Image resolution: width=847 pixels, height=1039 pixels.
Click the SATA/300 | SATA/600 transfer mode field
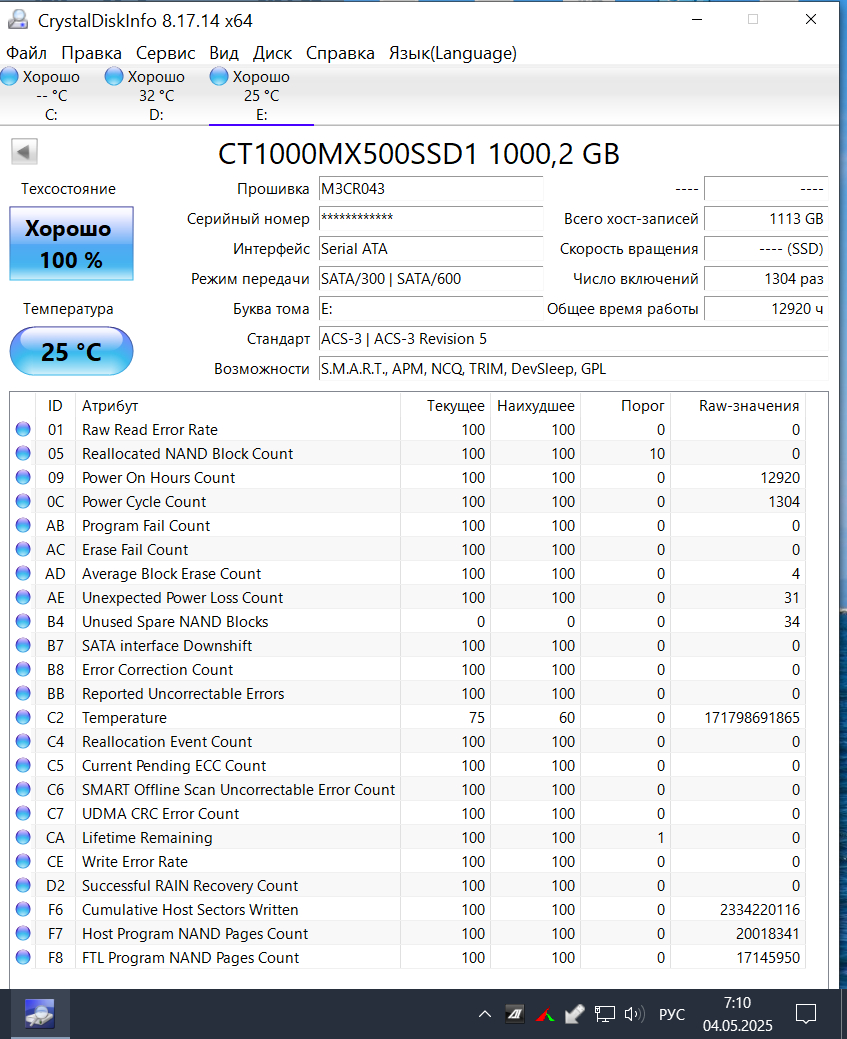pyautogui.click(x=431, y=279)
